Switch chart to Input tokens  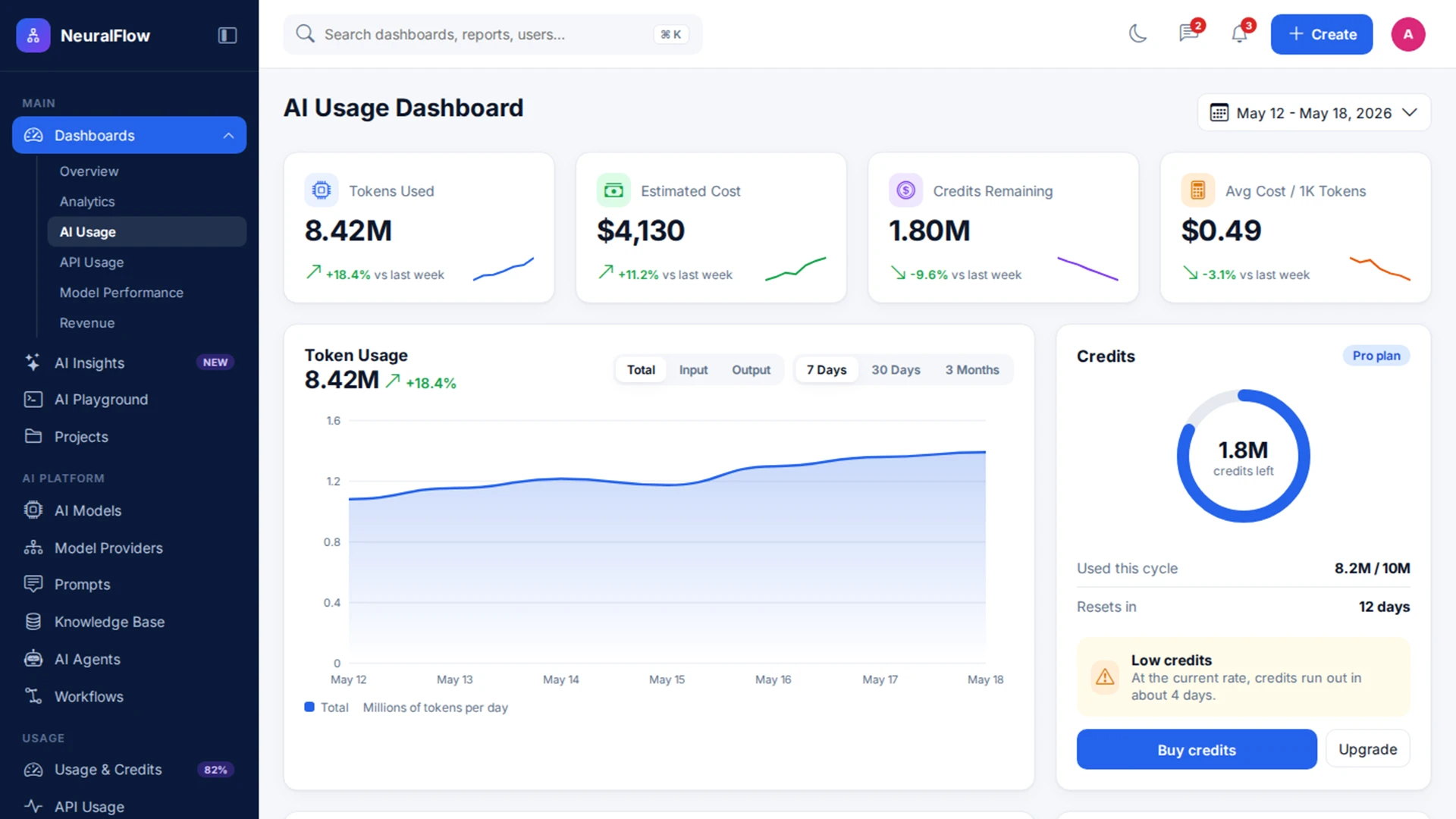[x=693, y=370]
